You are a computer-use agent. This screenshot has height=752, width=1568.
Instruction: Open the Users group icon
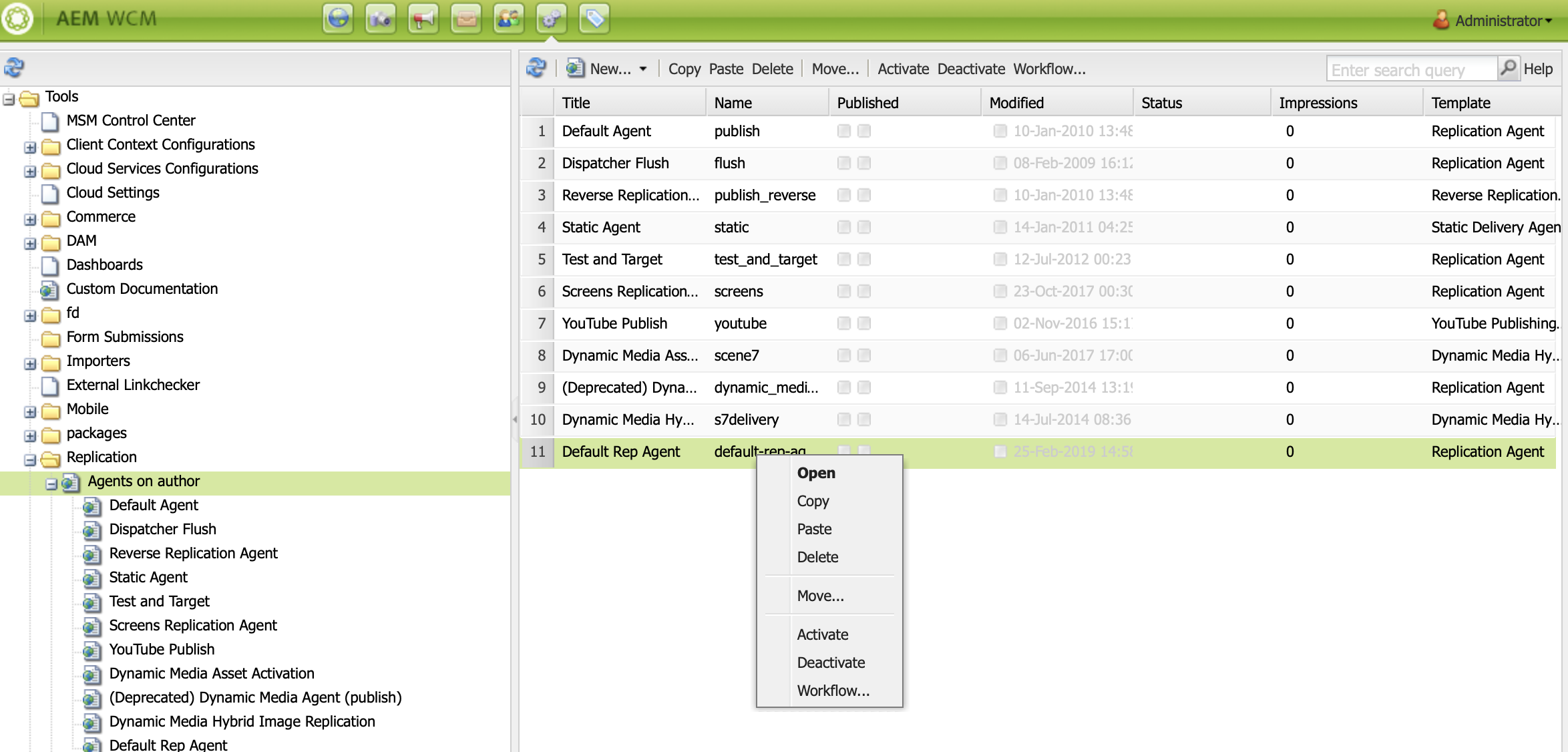tap(509, 19)
